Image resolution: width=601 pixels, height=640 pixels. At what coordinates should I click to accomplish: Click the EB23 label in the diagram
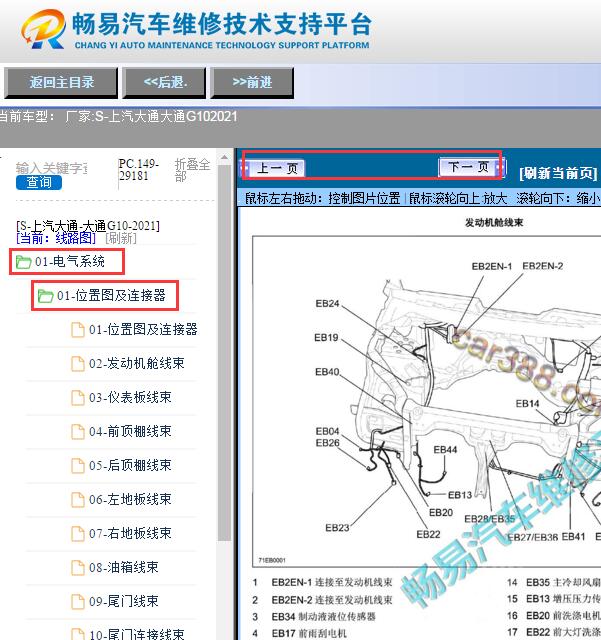click(337, 528)
